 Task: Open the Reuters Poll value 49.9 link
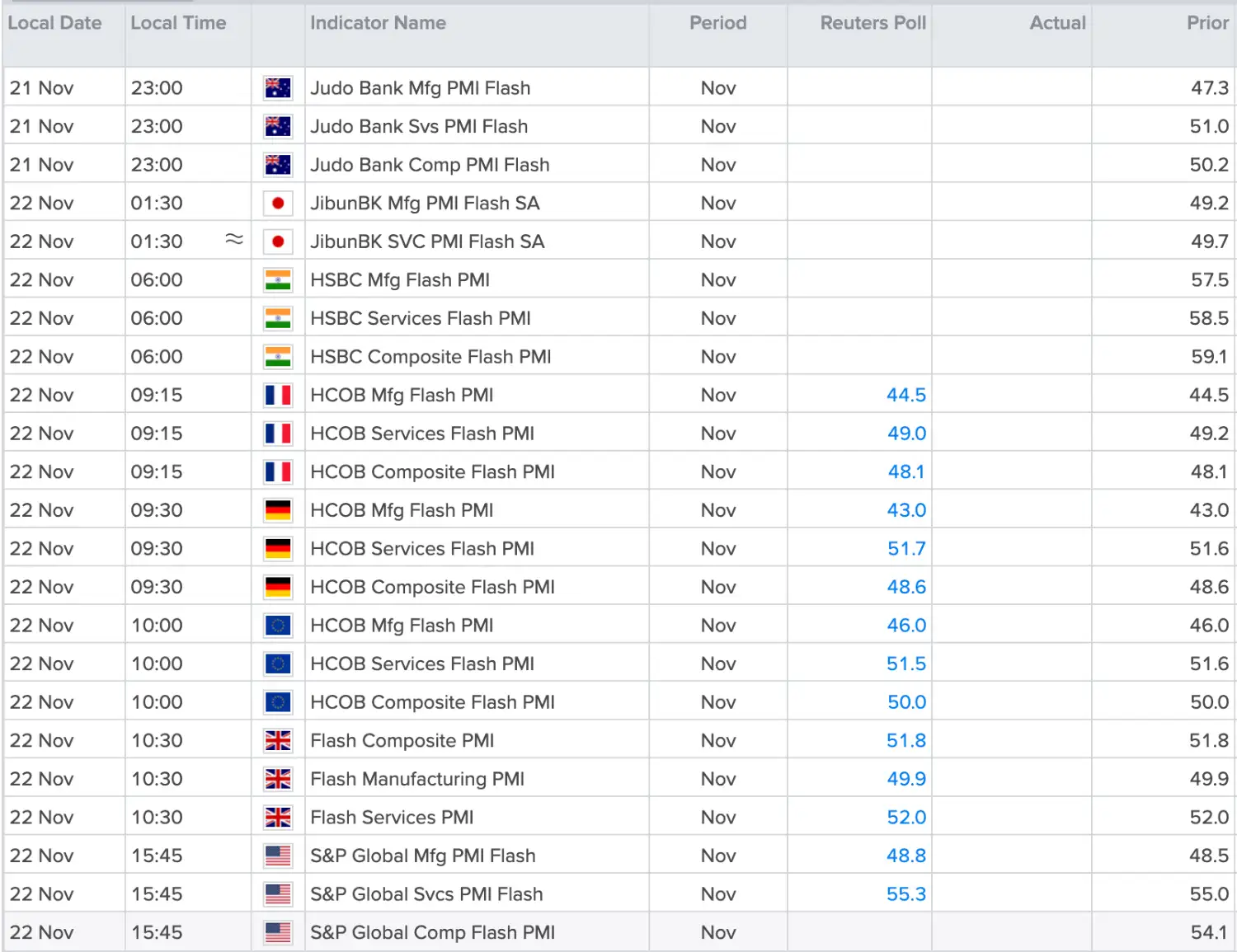[906, 779]
